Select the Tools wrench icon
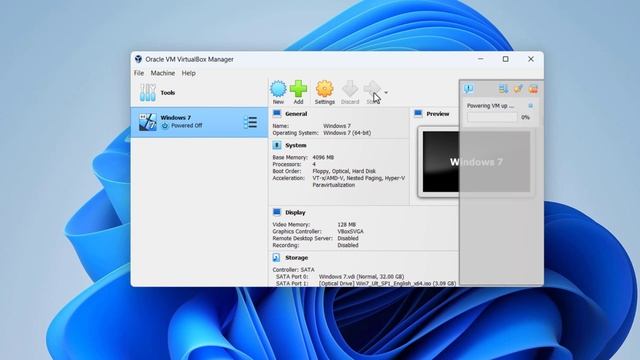Image resolution: width=640 pixels, height=360 pixels. point(147,93)
